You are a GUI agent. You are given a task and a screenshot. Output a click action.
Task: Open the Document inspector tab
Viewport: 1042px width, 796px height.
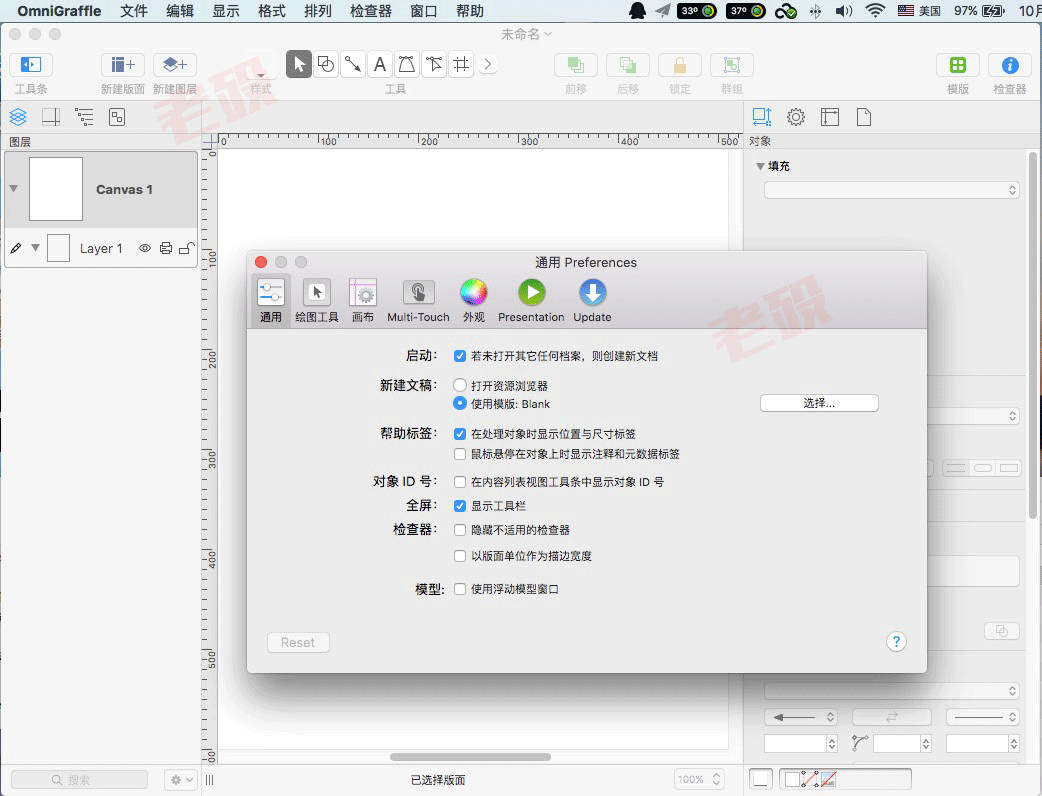tap(864, 117)
